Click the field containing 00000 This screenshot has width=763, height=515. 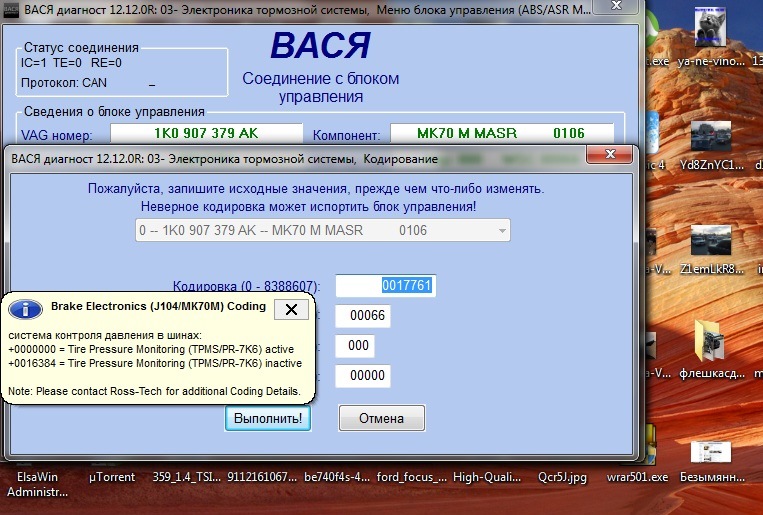tap(363, 375)
